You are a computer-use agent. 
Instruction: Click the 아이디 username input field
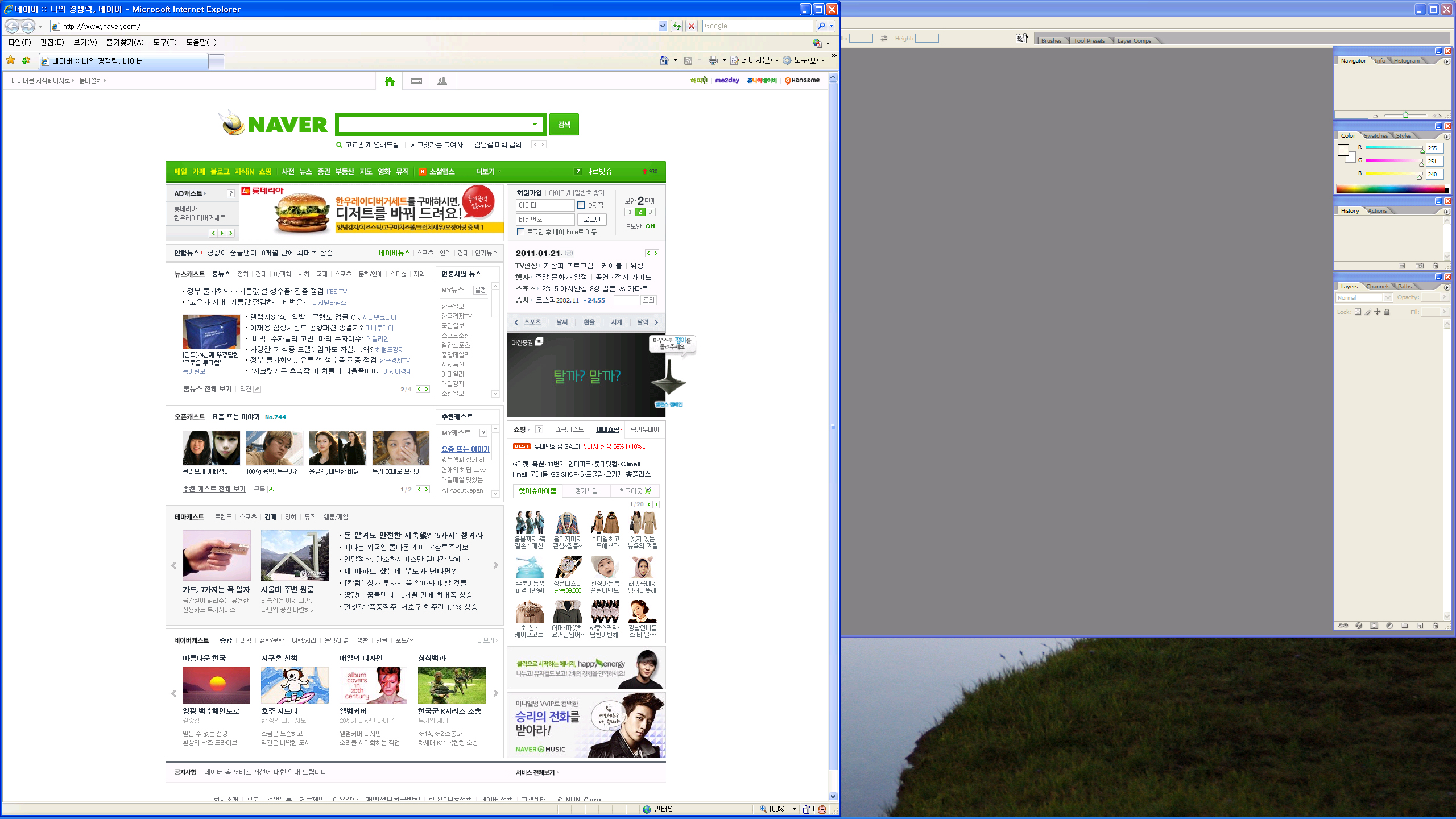pyautogui.click(x=545, y=205)
